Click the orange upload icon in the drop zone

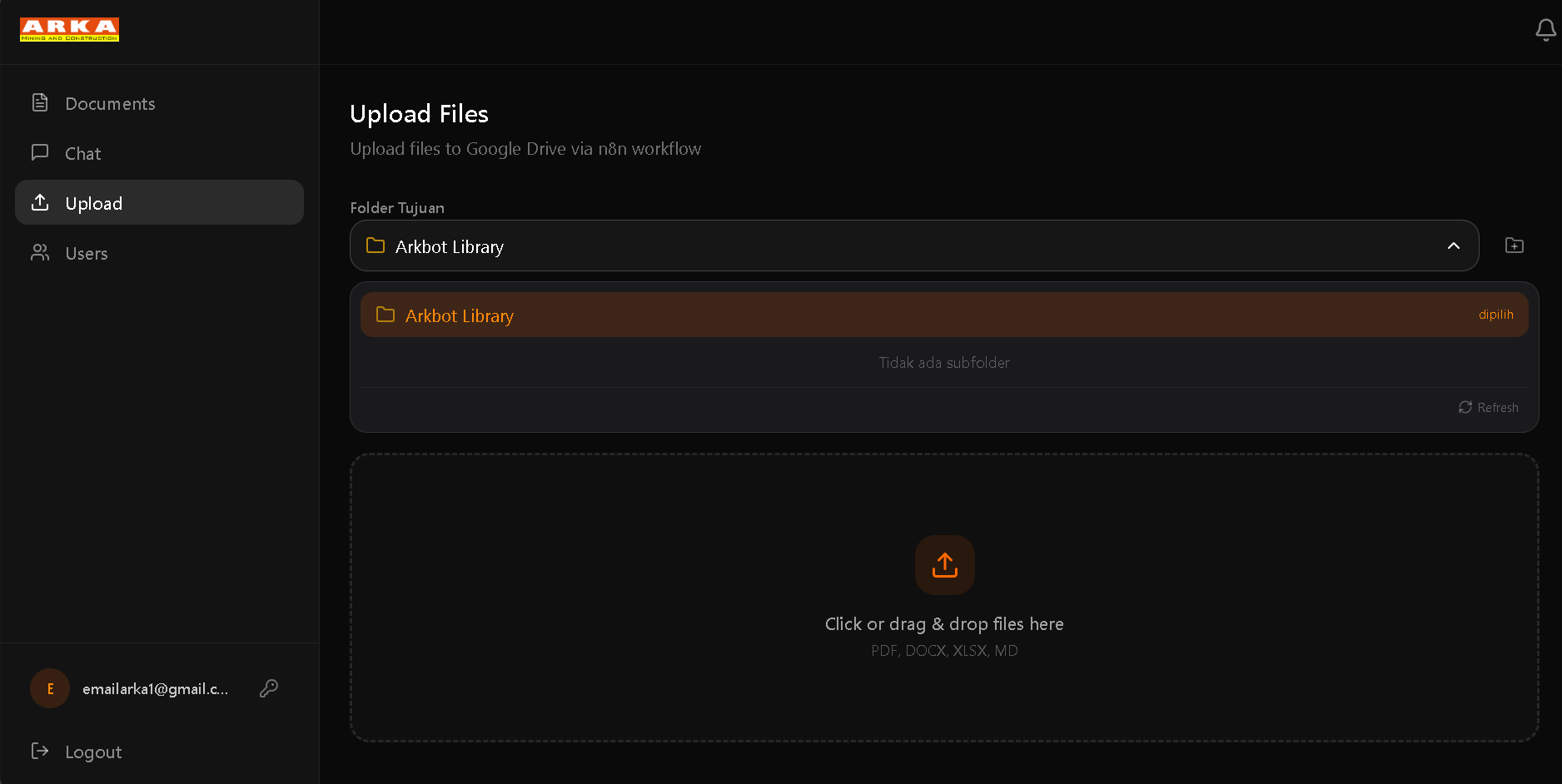[x=945, y=565]
